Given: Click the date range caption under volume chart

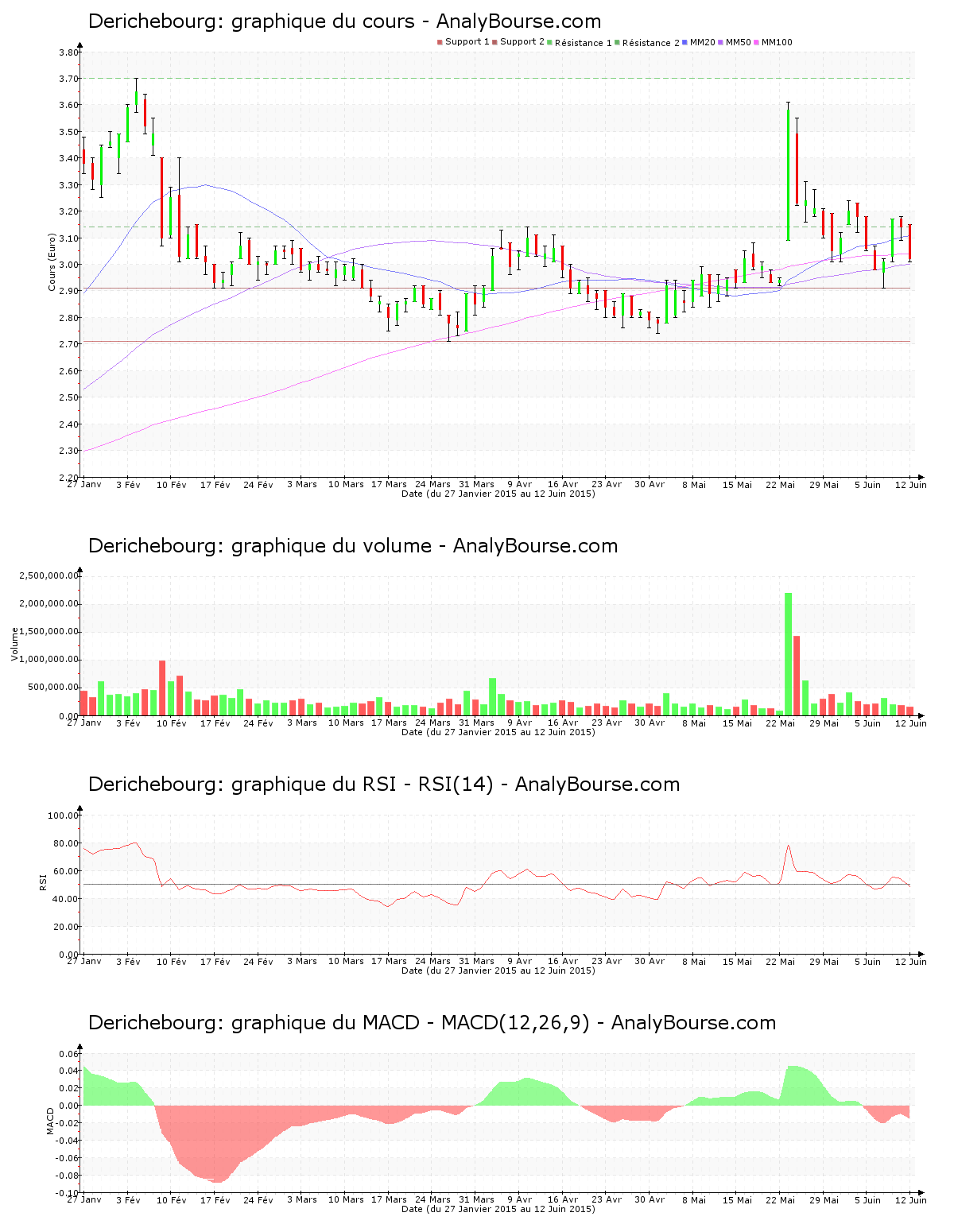Looking at the screenshot, I should pyautogui.click(x=498, y=732).
